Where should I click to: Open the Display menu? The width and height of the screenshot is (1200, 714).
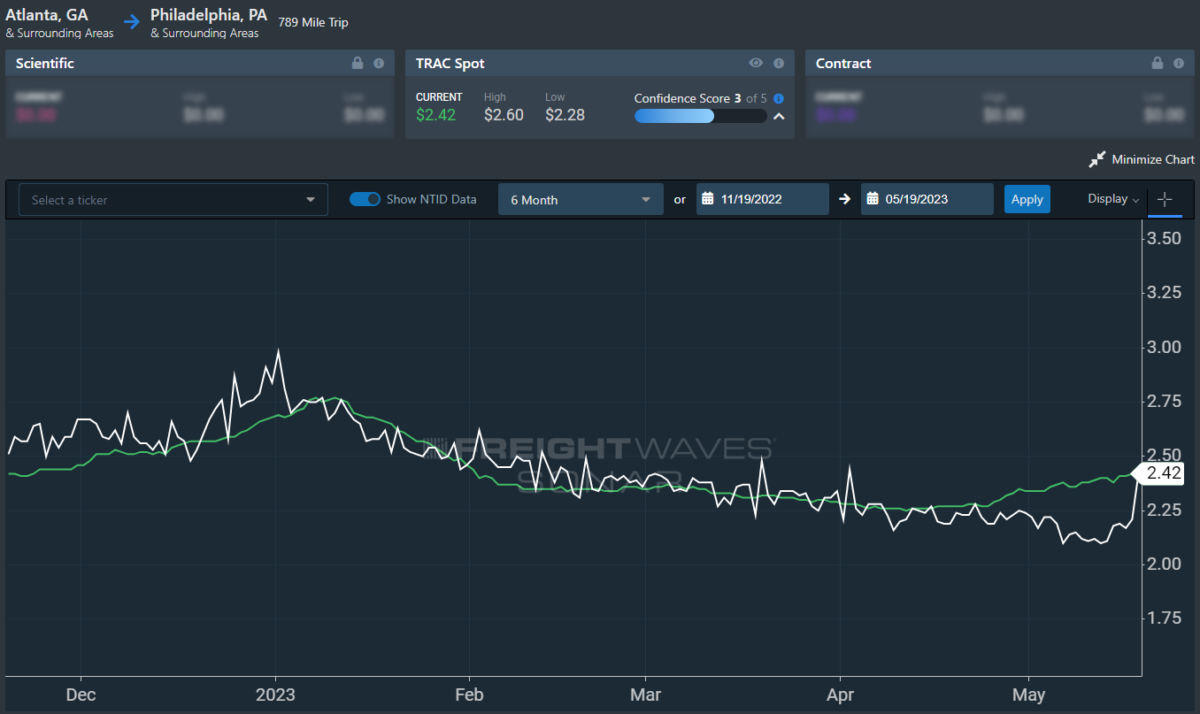click(1113, 199)
